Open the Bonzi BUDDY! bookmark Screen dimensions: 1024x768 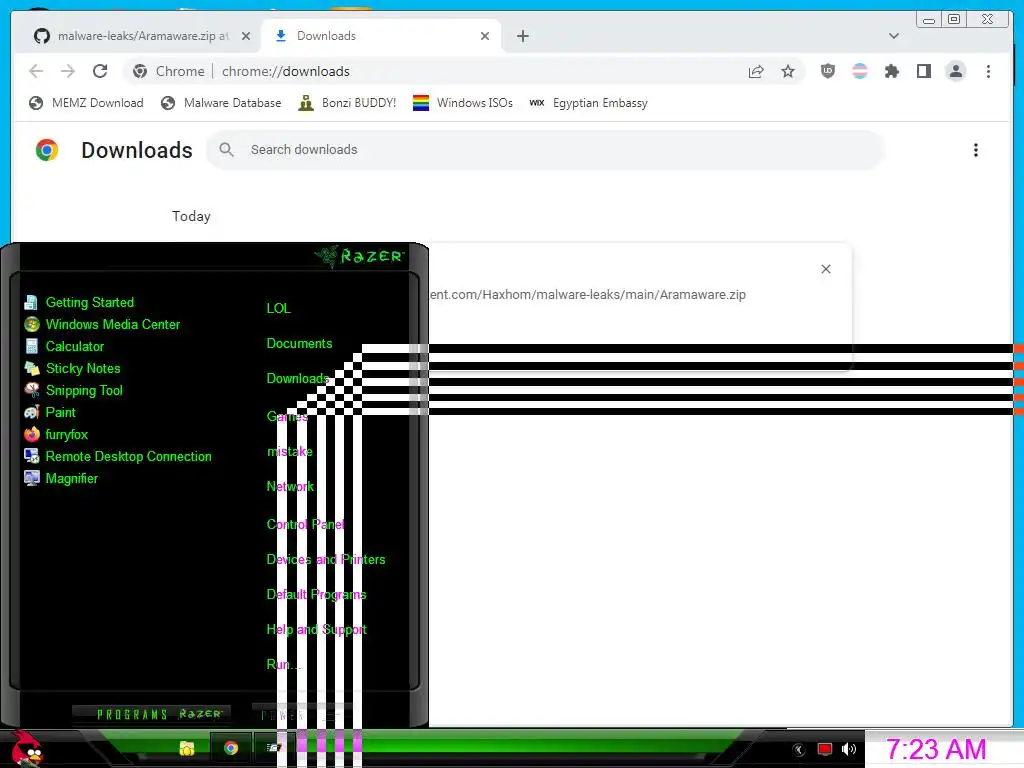(347, 103)
